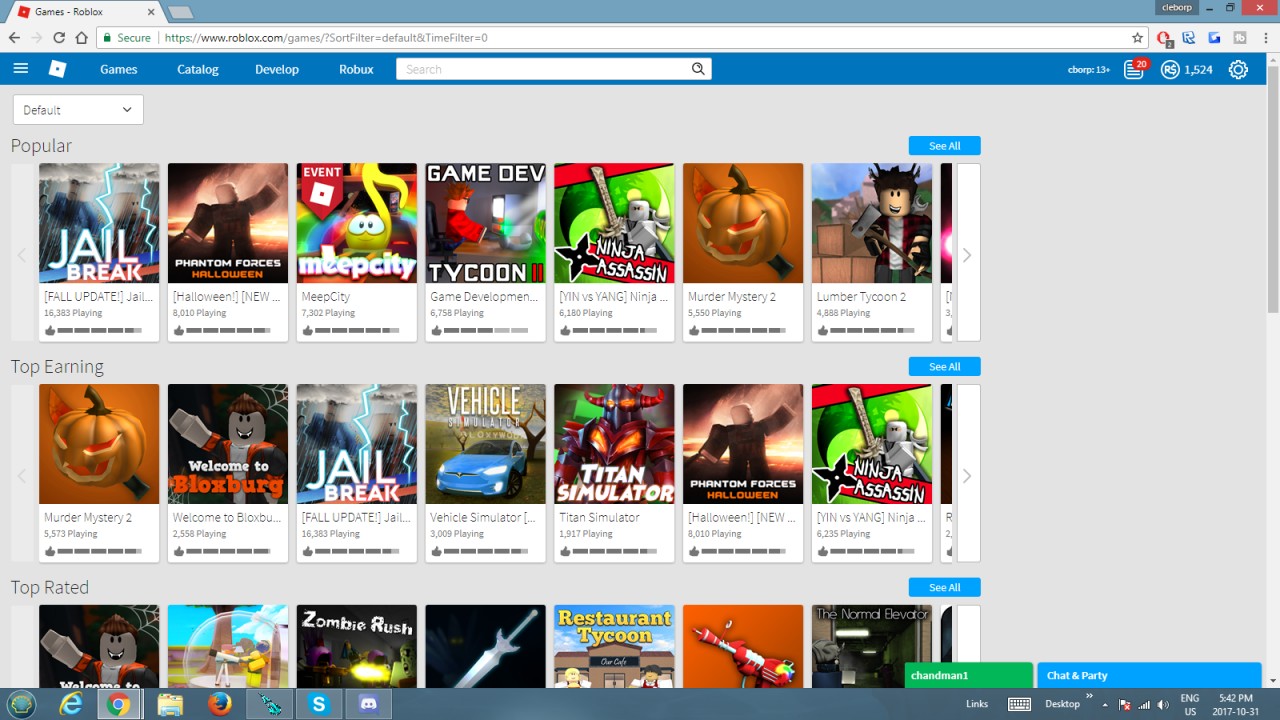Open a new browser tab
1280x720 pixels.
179,12
